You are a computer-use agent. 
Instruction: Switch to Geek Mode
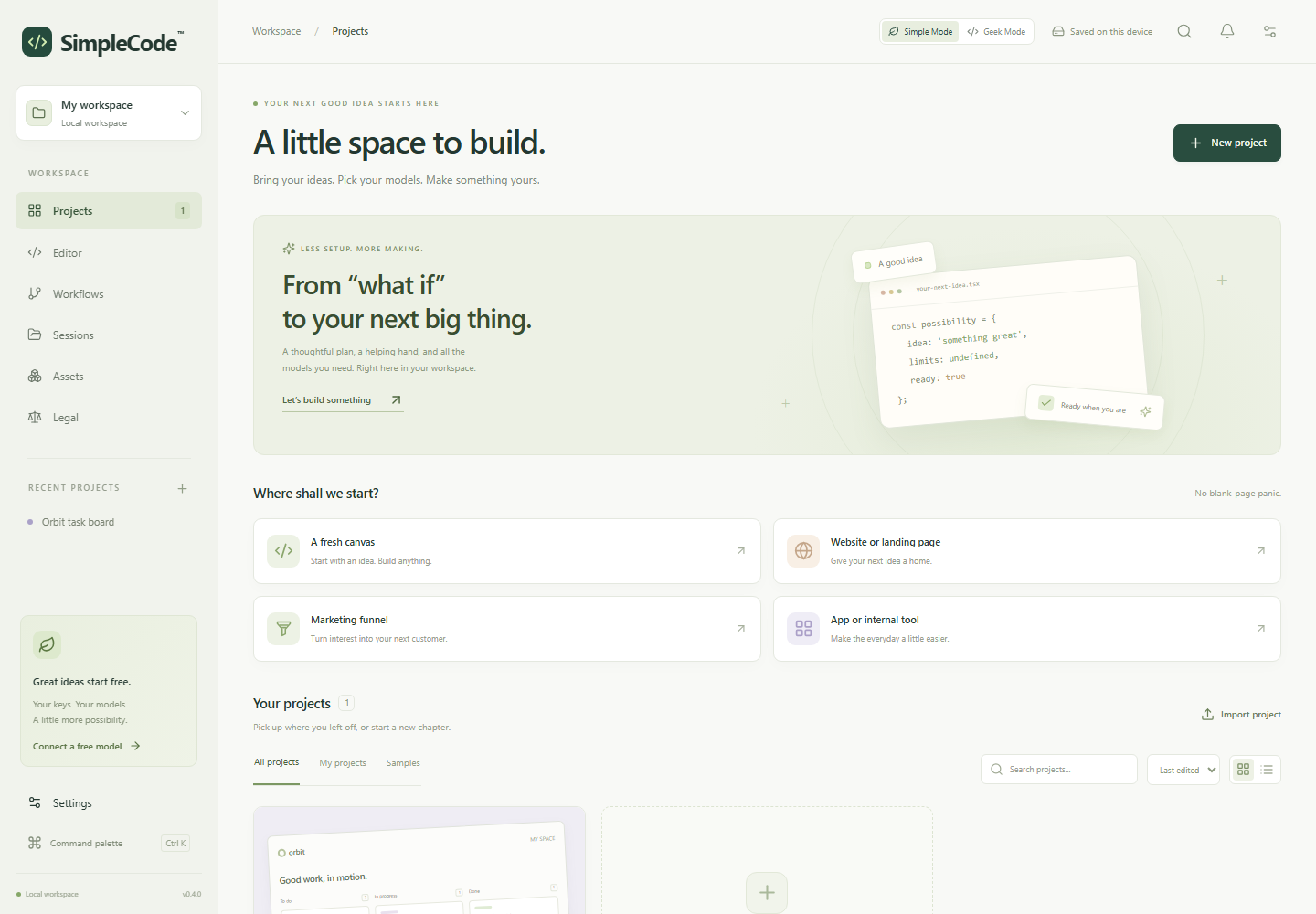point(996,31)
